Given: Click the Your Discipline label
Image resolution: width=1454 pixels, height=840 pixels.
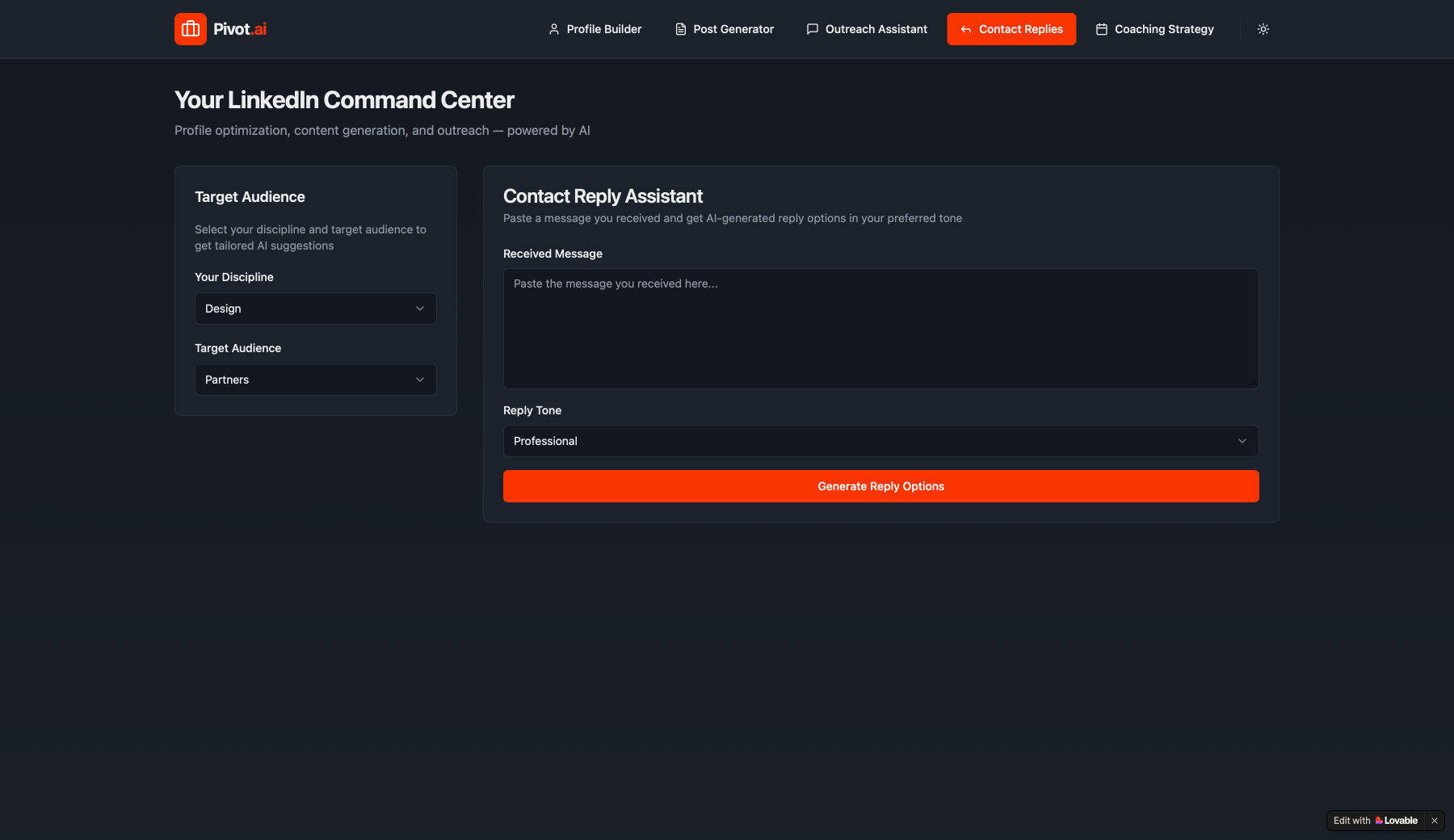Looking at the screenshot, I should 234,277.
